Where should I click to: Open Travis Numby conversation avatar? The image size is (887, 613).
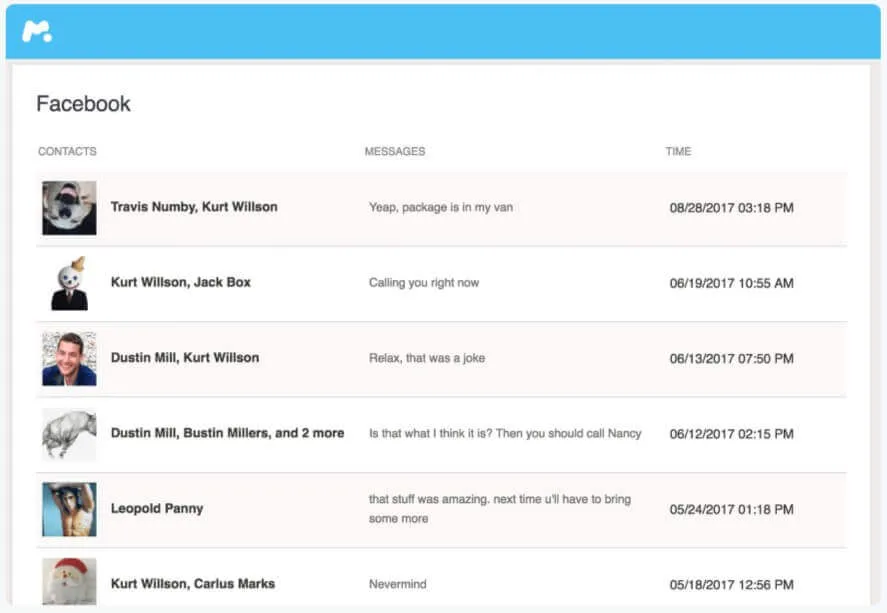click(x=69, y=208)
